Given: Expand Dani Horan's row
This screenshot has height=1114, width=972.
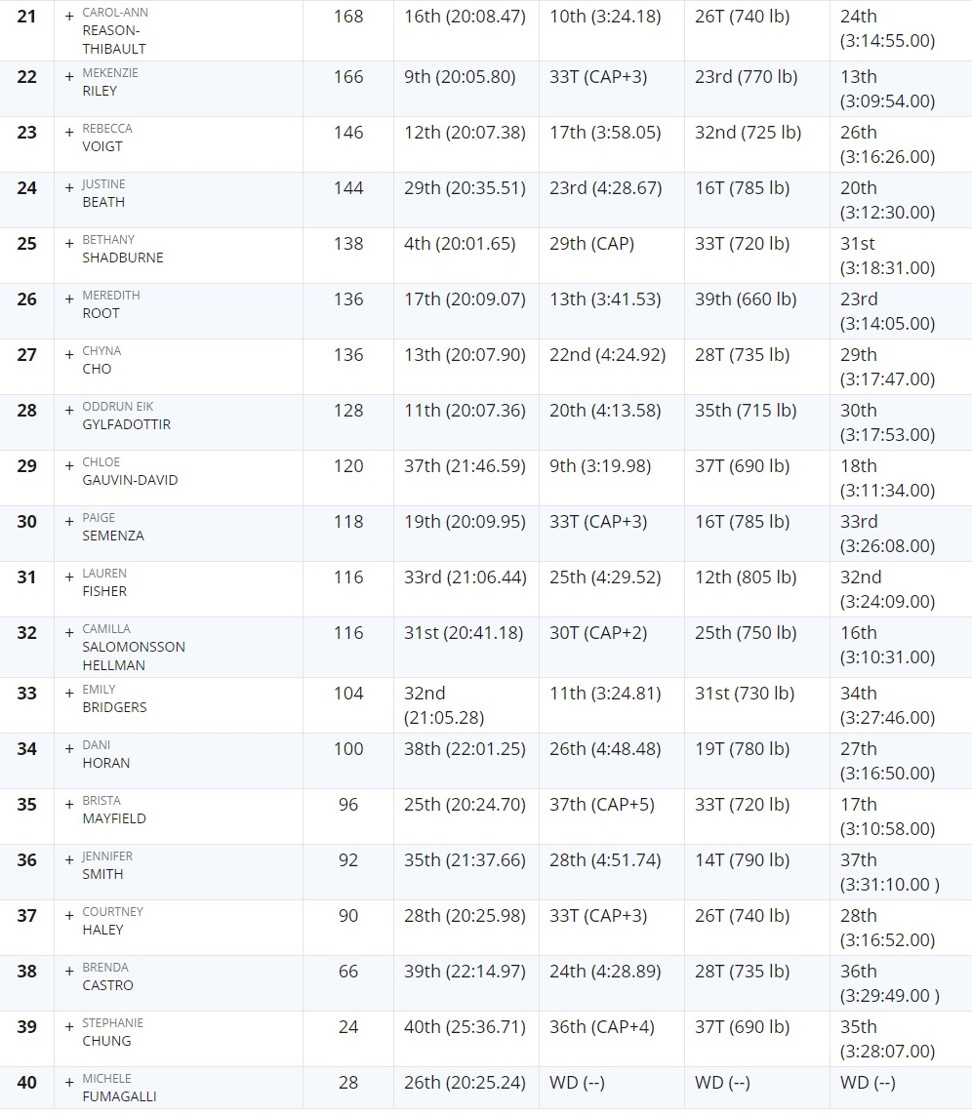Looking at the screenshot, I should 69,748.
